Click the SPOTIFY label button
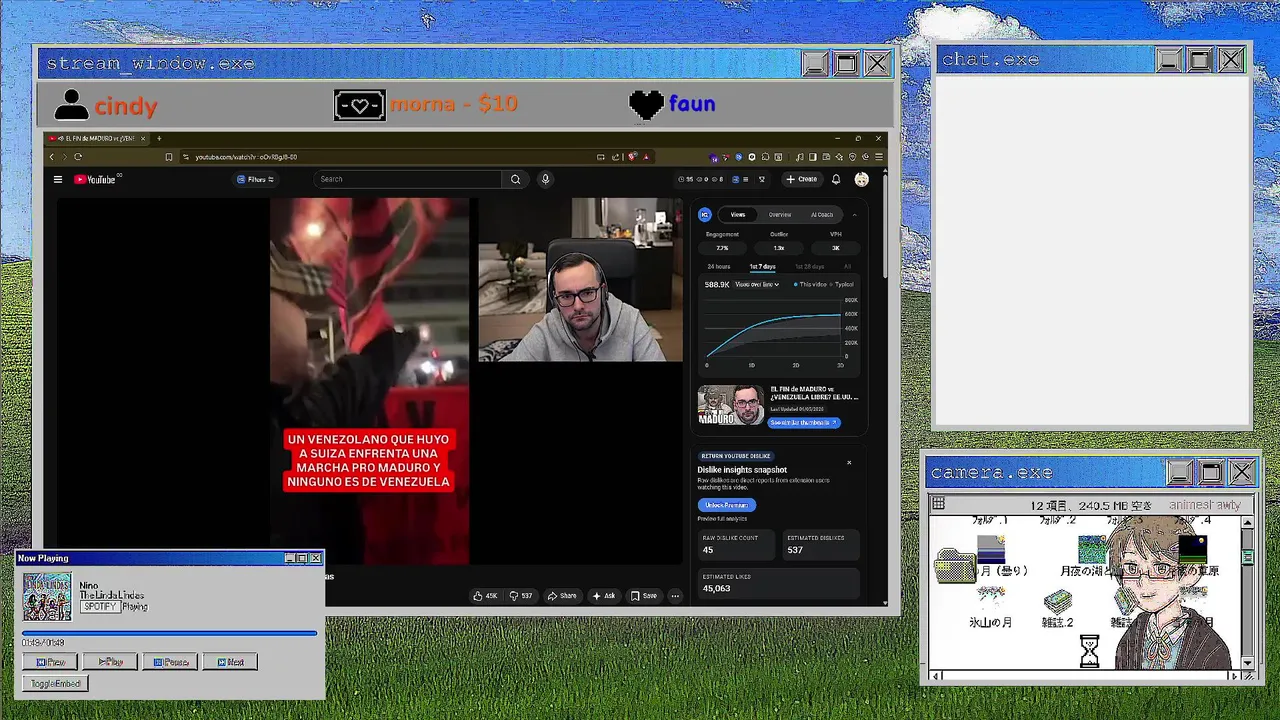This screenshot has width=1280, height=720. pyautogui.click(x=99, y=607)
